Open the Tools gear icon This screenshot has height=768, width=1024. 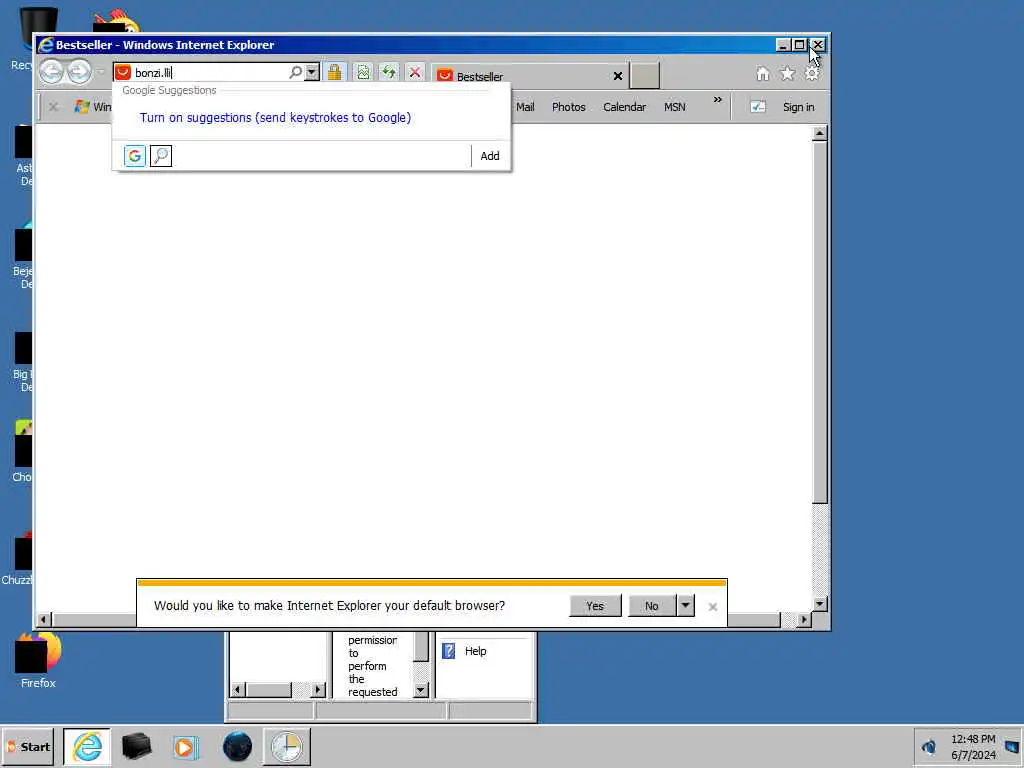pyautogui.click(x=812, y=74)
